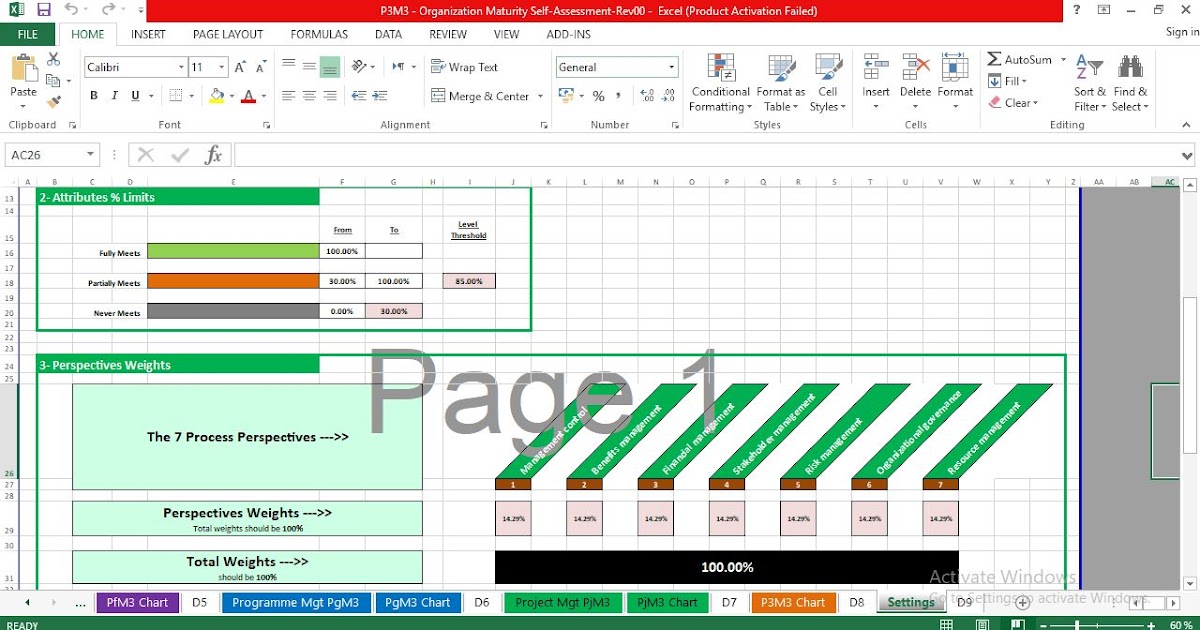Click the Insert Function fx icon
Viewport: 1200px width, 630px height.
pos(212,155)
